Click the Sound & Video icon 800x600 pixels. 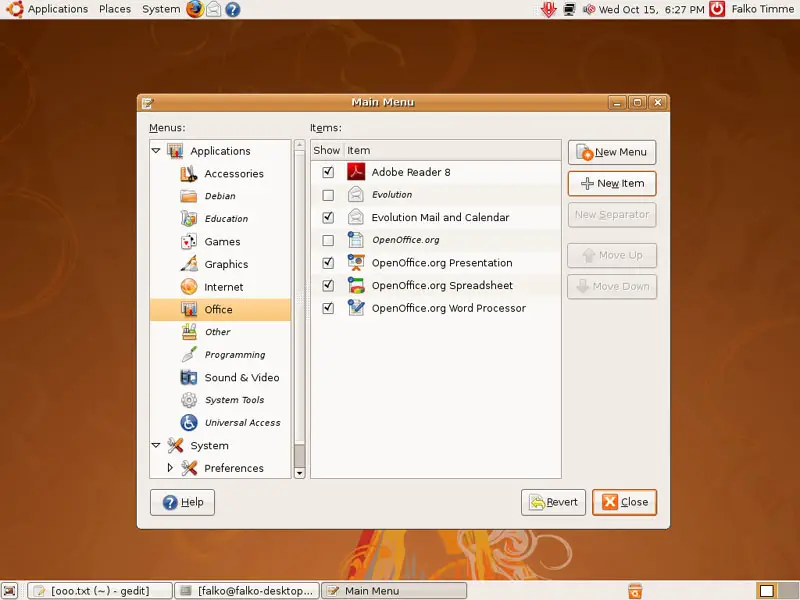click(189, 377)
